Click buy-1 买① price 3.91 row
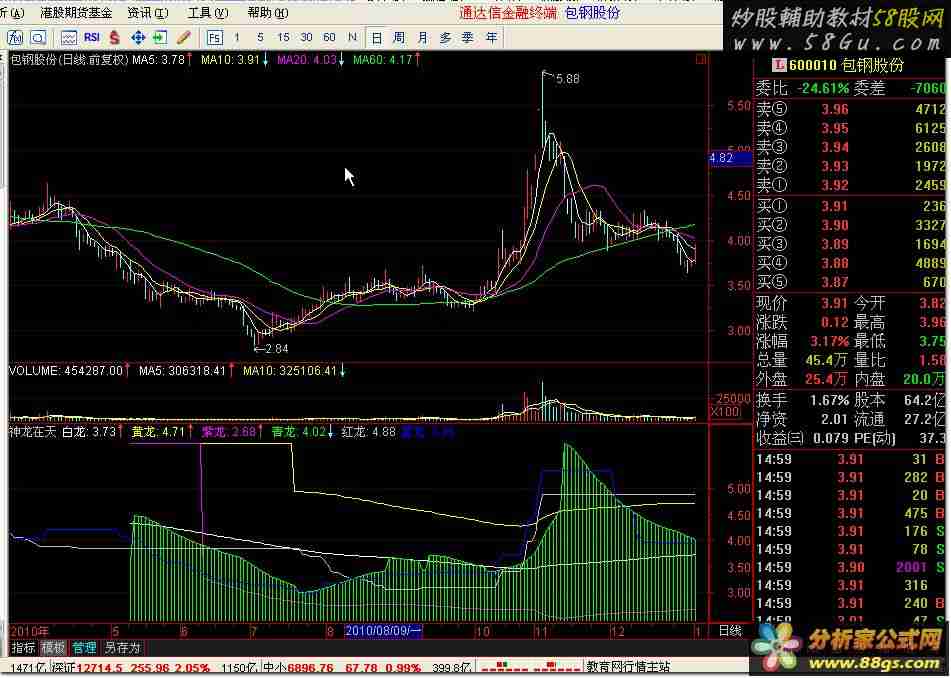Viewport: 951px width, 678px height. [x=850, y=206]
